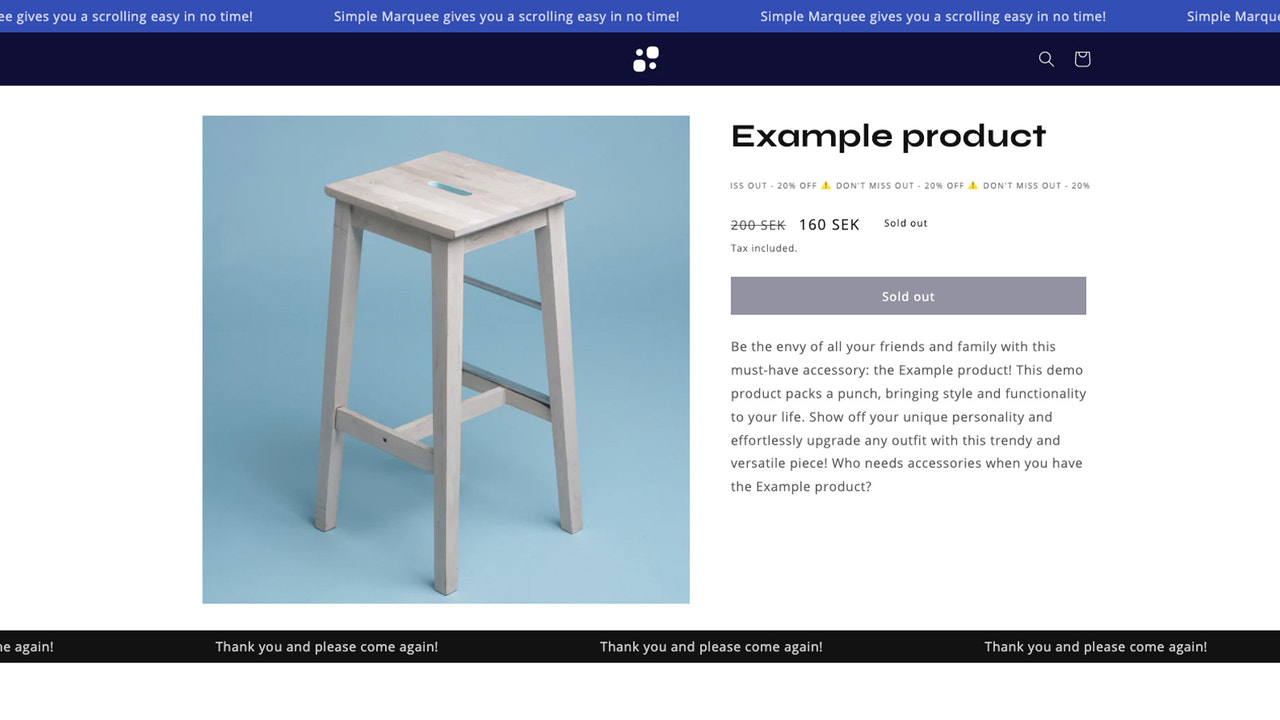Click the store logo dots icon in header
The width and height of the screenshot is (1280, 720).
tap(645, 58)
